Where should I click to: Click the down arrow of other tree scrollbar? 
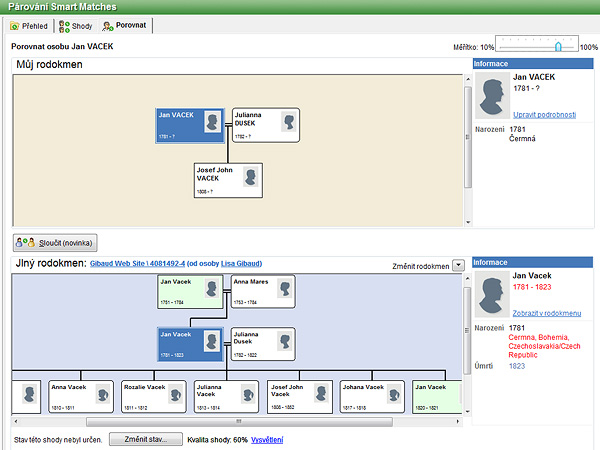coord(467,412)
